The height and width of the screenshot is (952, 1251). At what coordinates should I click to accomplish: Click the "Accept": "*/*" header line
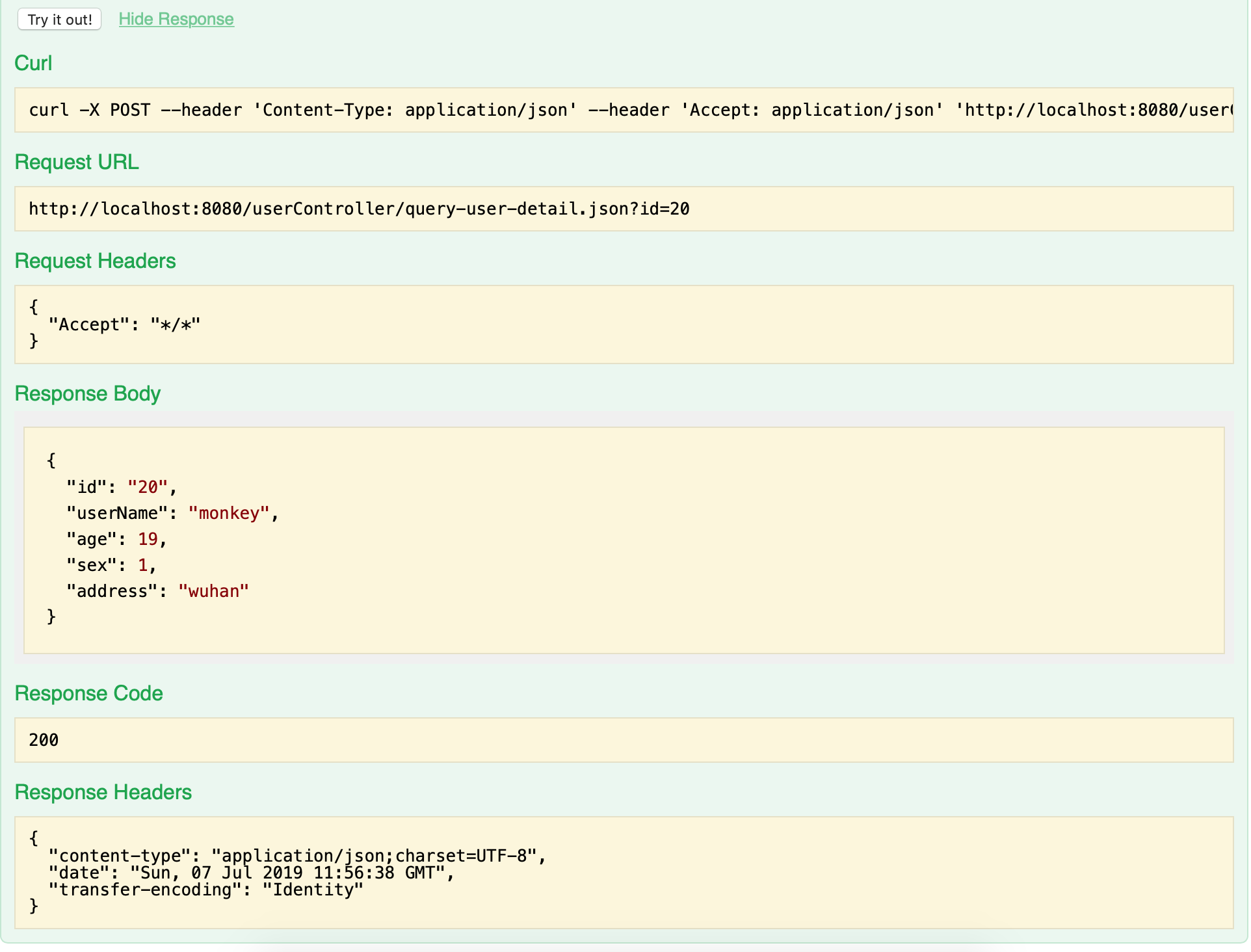pyautogui.click(x=124, y=324)
